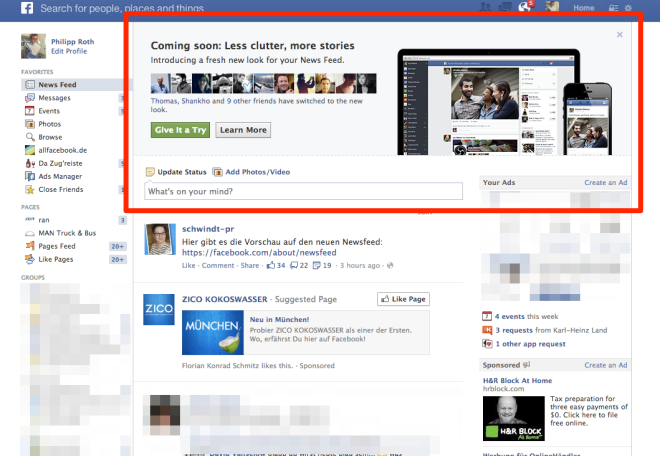Go to Home in the top bar
Image resolution: width=660 pixels, height=456 pixels.
pyautogui.click(x=583, y=8)
